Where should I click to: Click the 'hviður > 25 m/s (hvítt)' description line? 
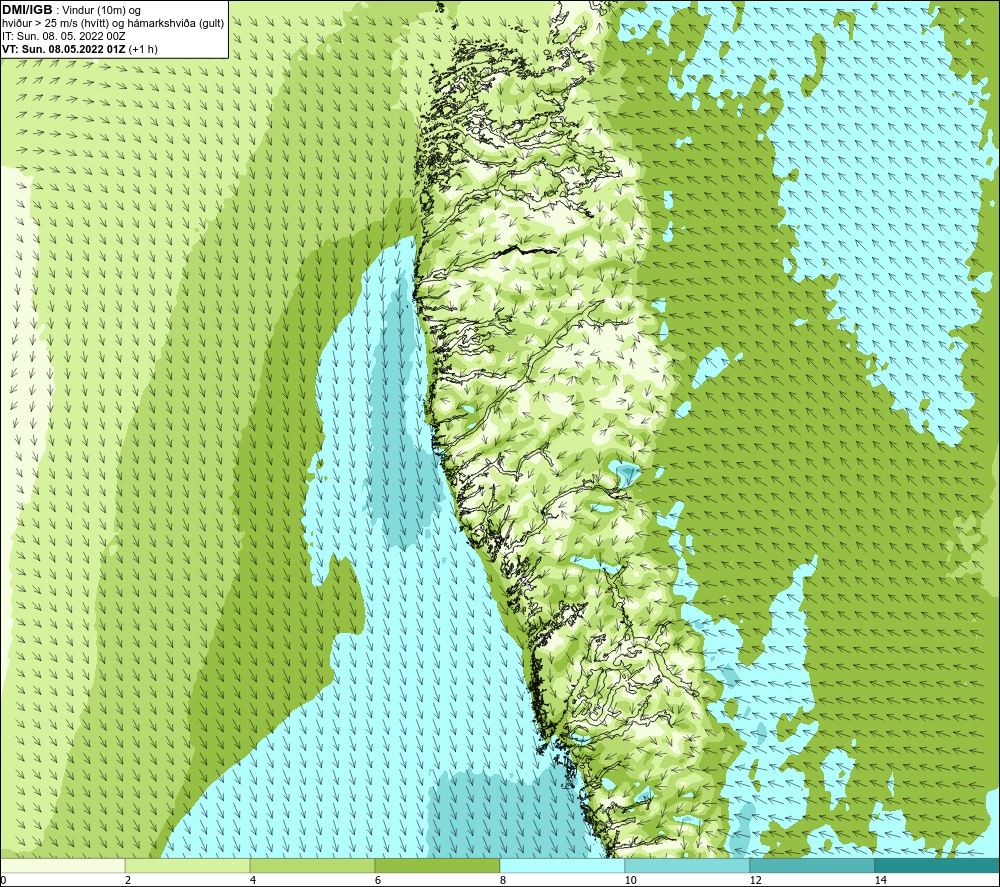[x=113, y=24]
